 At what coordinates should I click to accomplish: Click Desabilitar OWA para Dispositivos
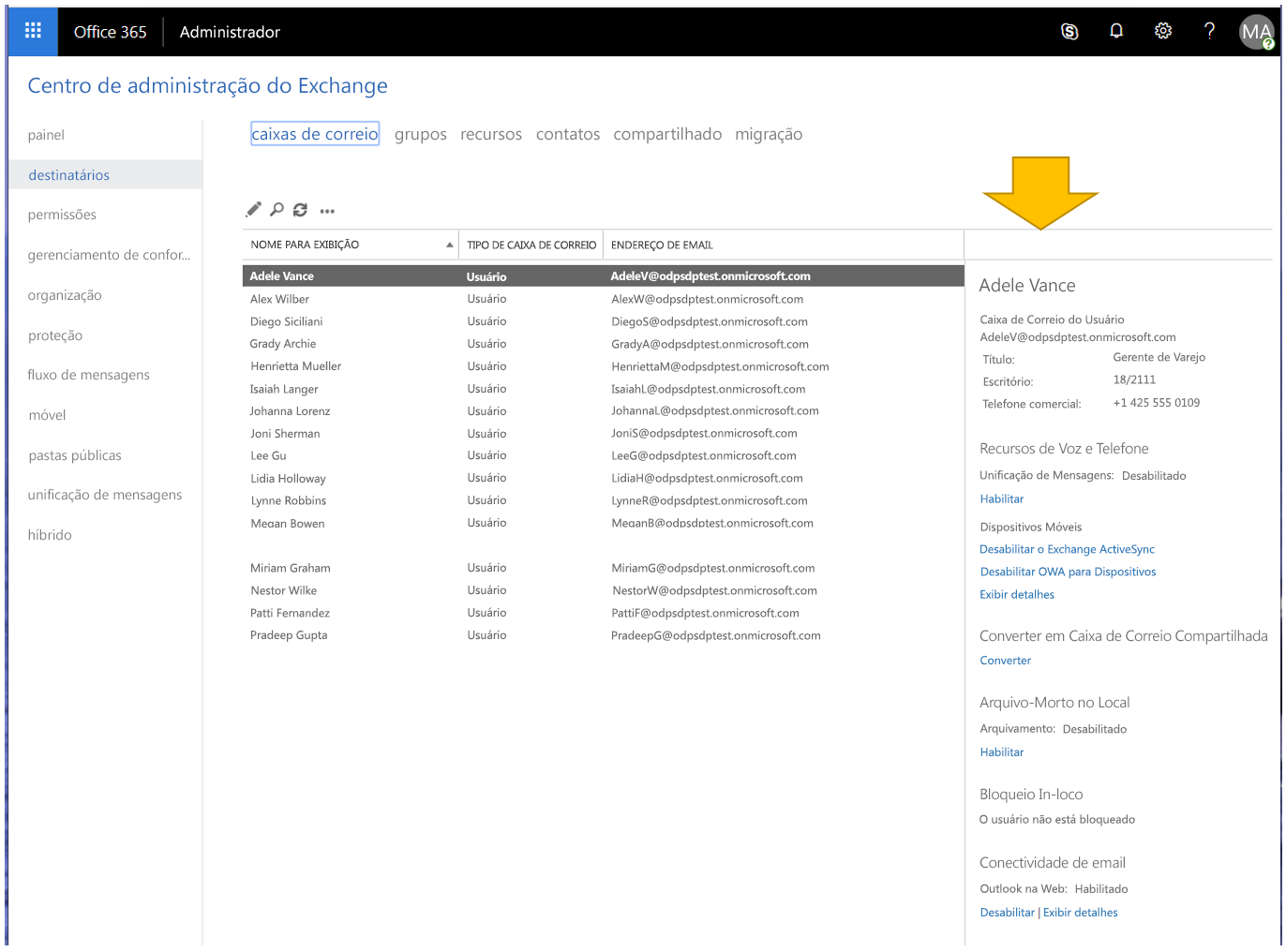point(1068,572)
